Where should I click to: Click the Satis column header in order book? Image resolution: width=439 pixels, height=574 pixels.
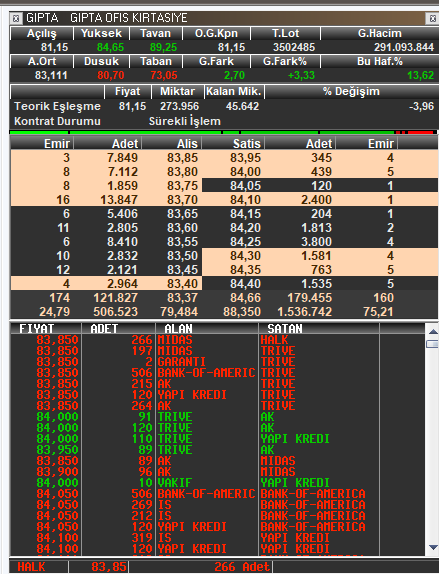[233, 143]
